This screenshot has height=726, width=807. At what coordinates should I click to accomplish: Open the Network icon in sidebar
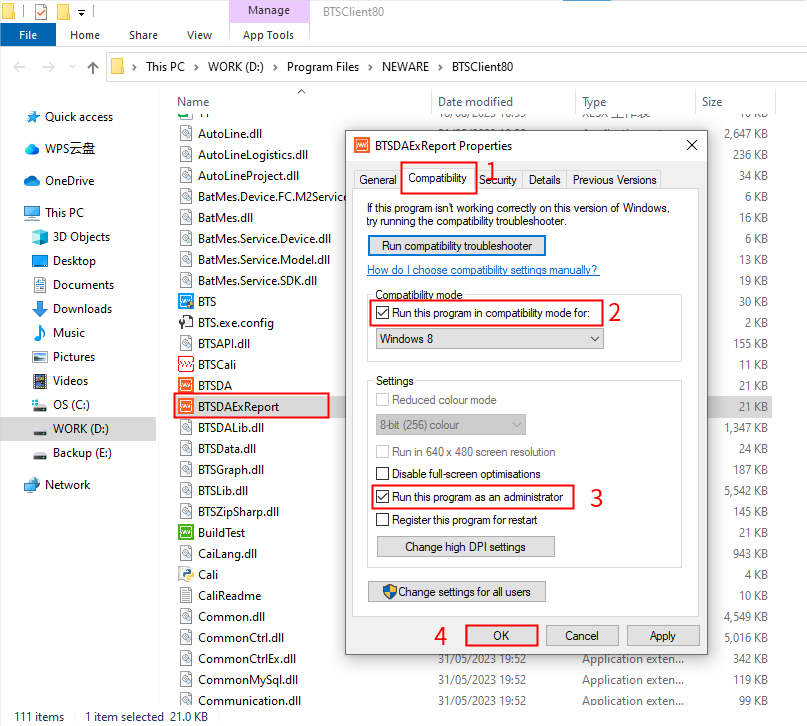click(32, 485)
